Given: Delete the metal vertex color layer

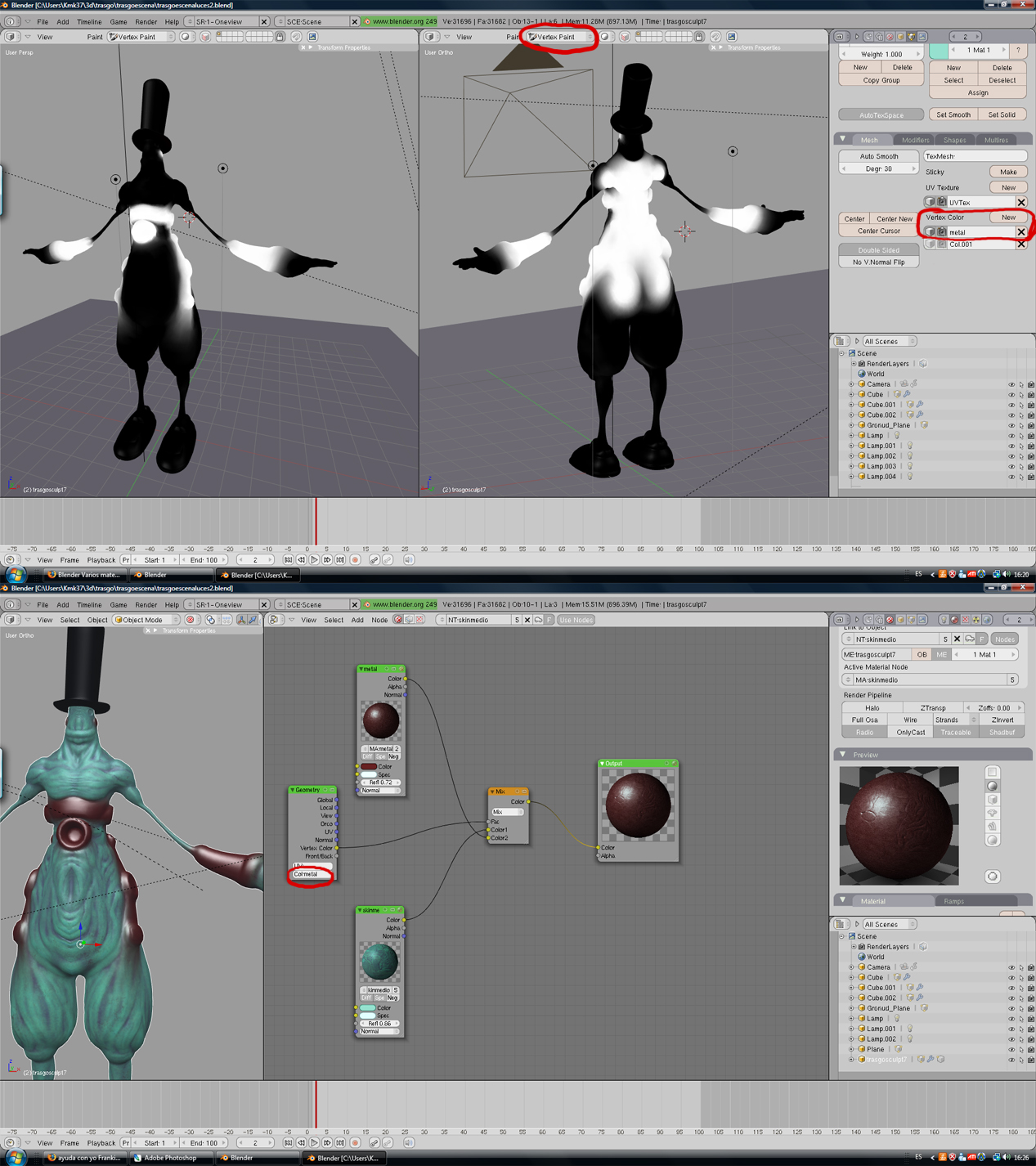Looking at the screenshot, I should (1021, 232).
